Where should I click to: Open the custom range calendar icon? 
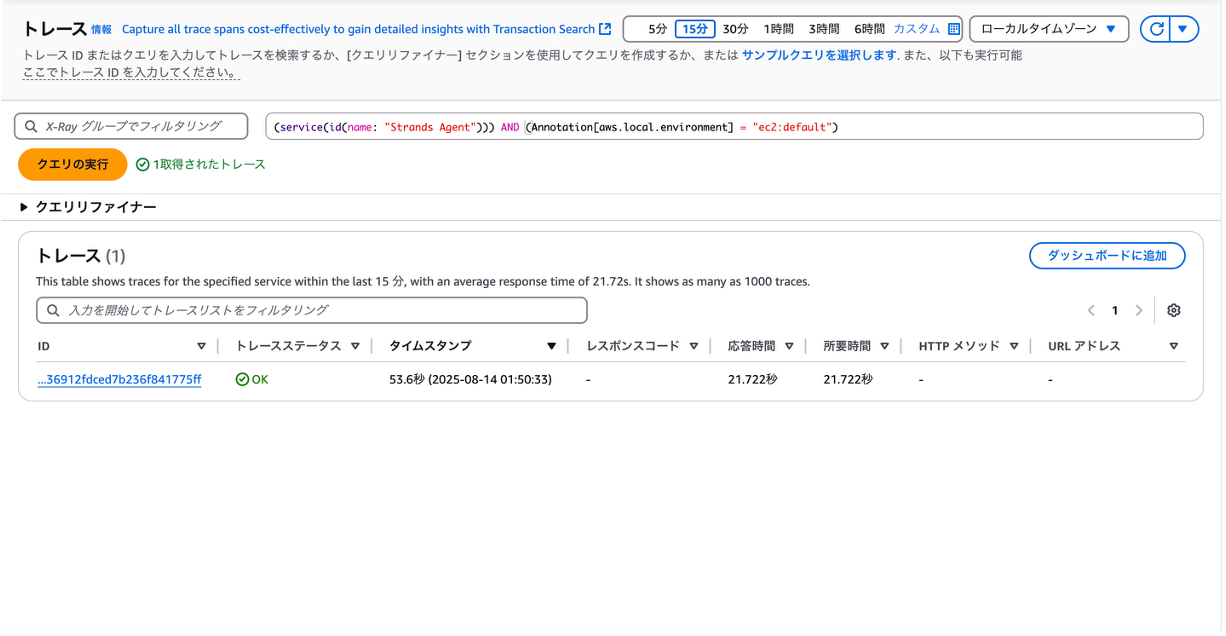[953, 29]
